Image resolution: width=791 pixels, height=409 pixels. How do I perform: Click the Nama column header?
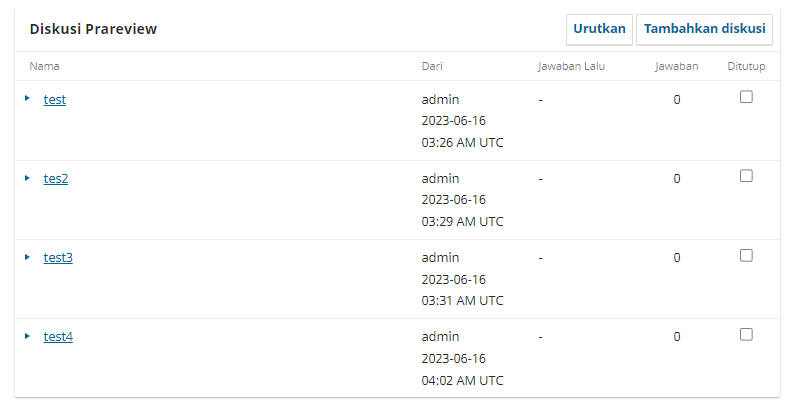click(44, 66)
